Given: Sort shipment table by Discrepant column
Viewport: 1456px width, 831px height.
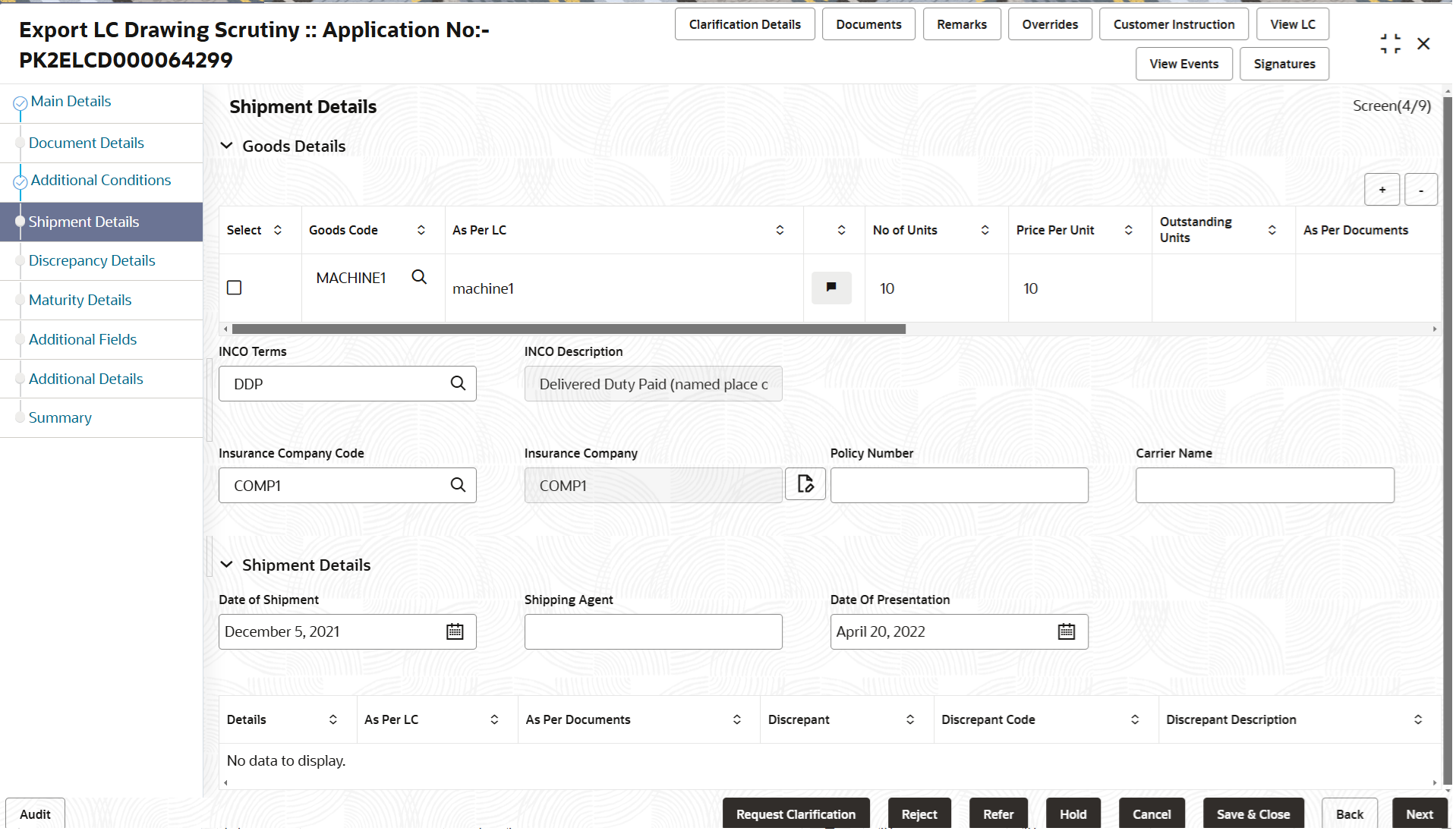Looking at the screenshot, I should (910, 719).
